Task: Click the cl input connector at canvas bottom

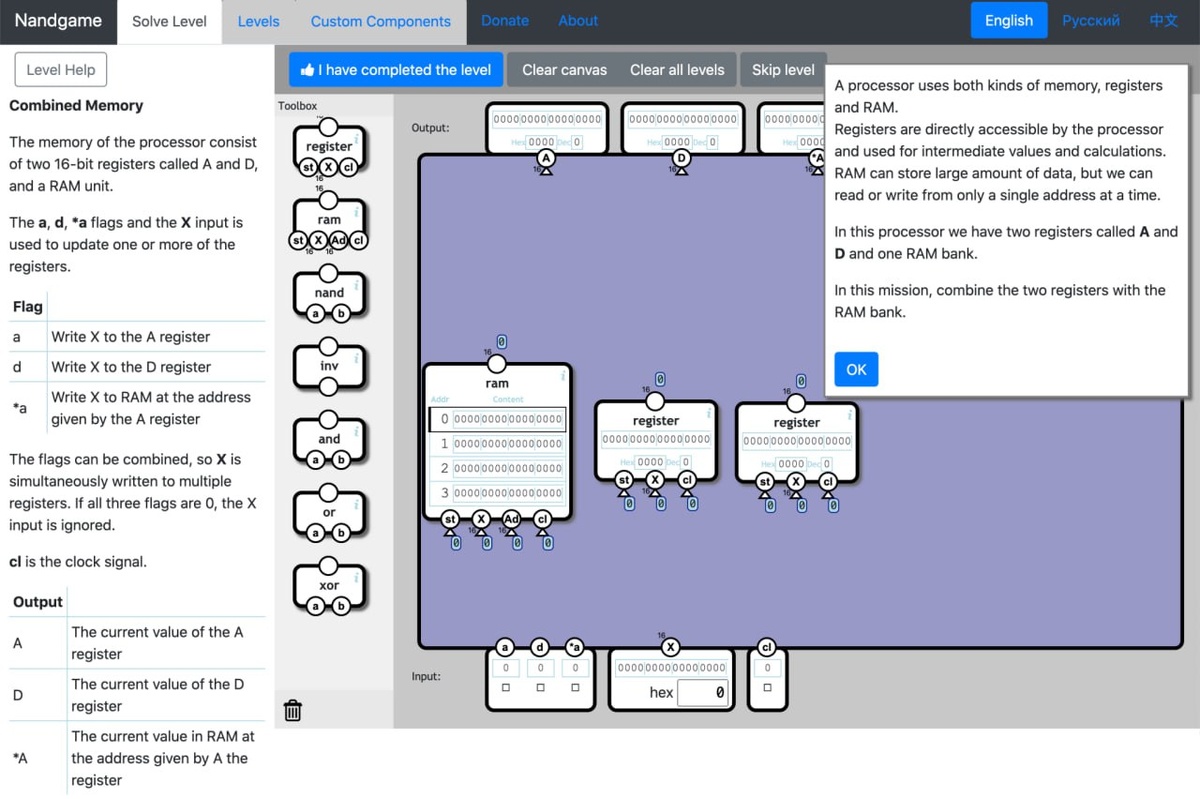Action: coord(767,646)
